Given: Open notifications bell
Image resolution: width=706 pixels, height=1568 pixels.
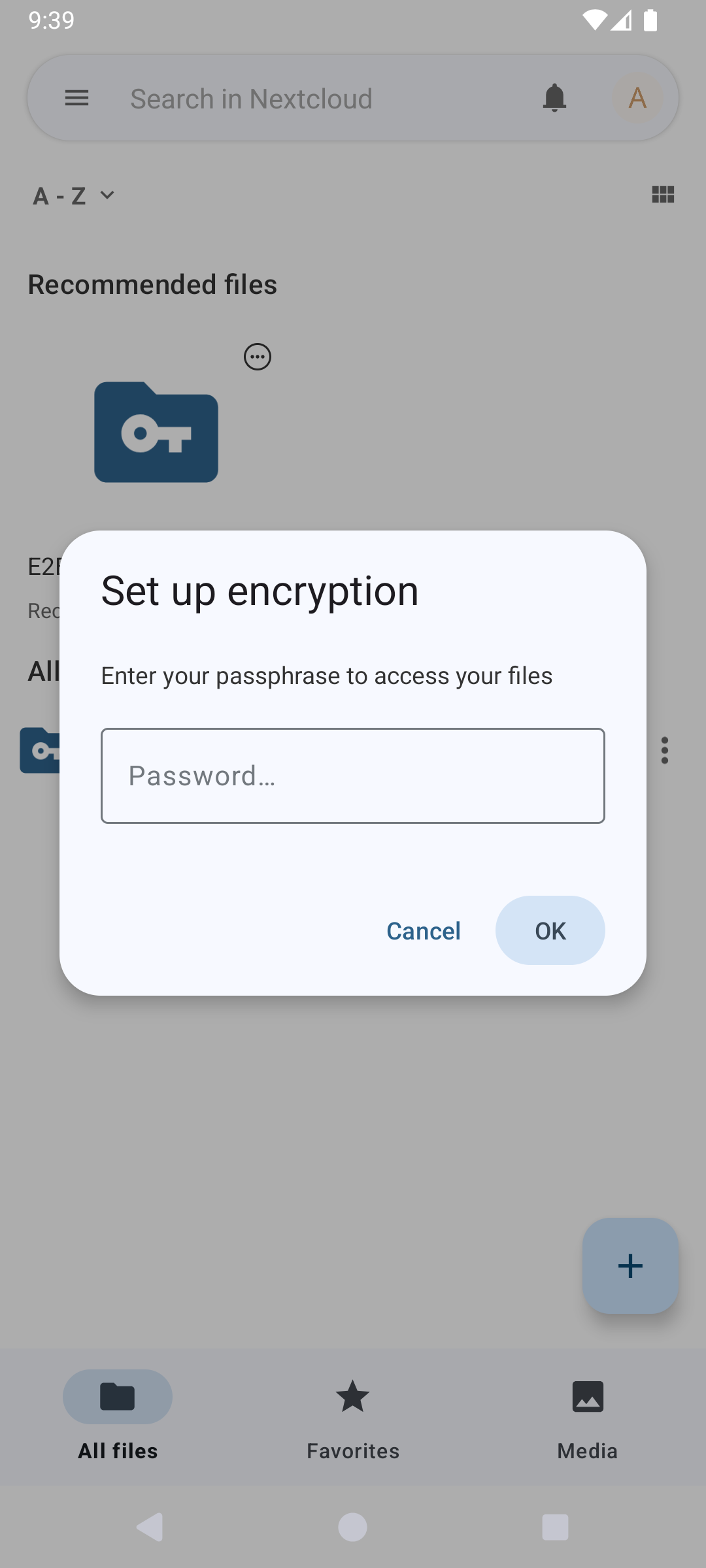Looking at the screenshot, I should [x=554, y=99].
